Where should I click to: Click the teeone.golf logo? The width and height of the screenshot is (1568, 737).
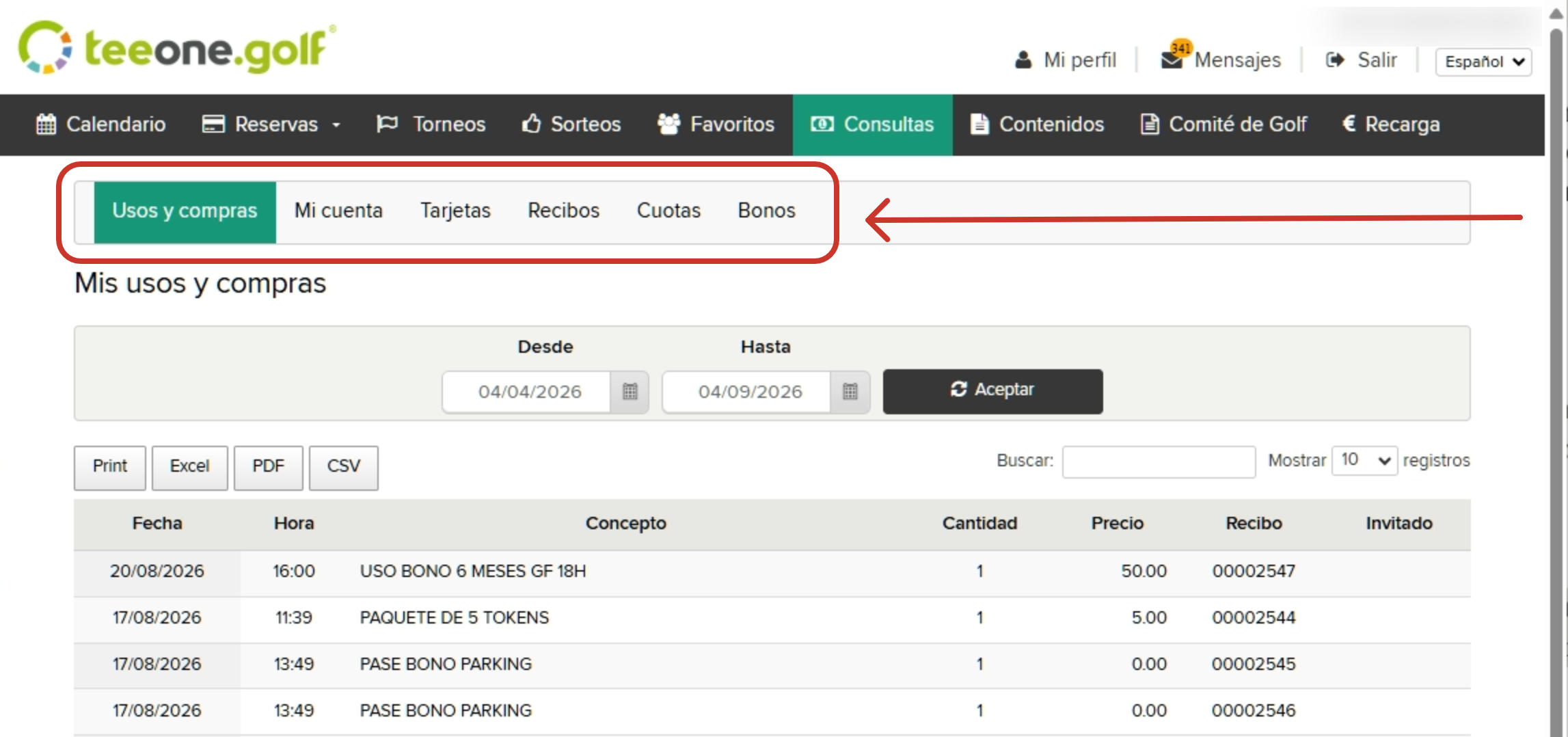(x=177, y=47)
